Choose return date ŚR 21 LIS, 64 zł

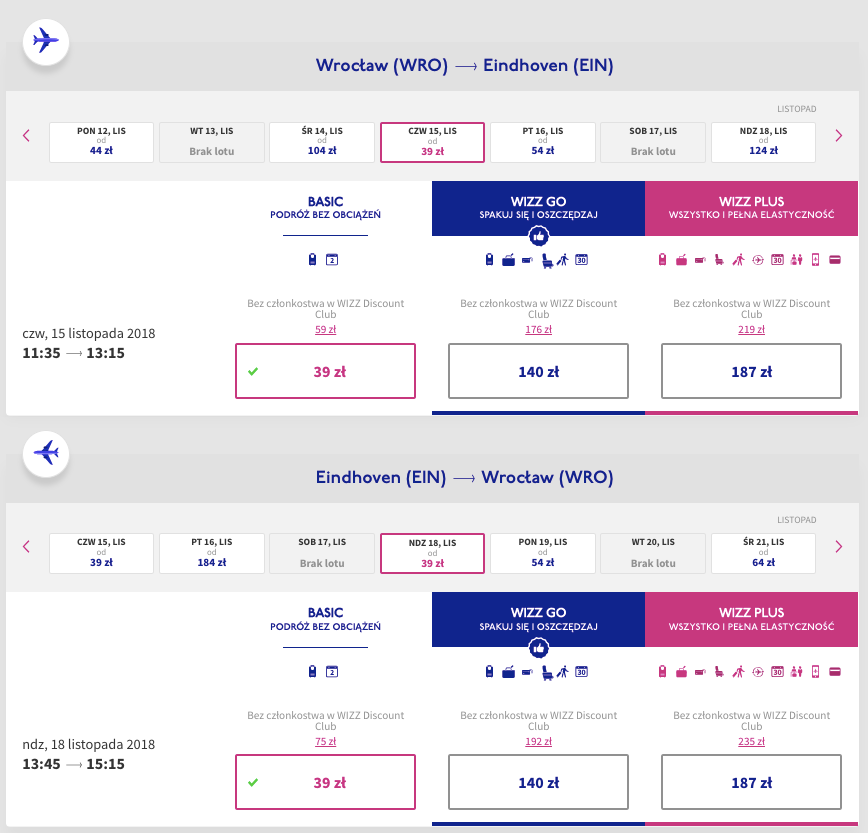point(763,553)
